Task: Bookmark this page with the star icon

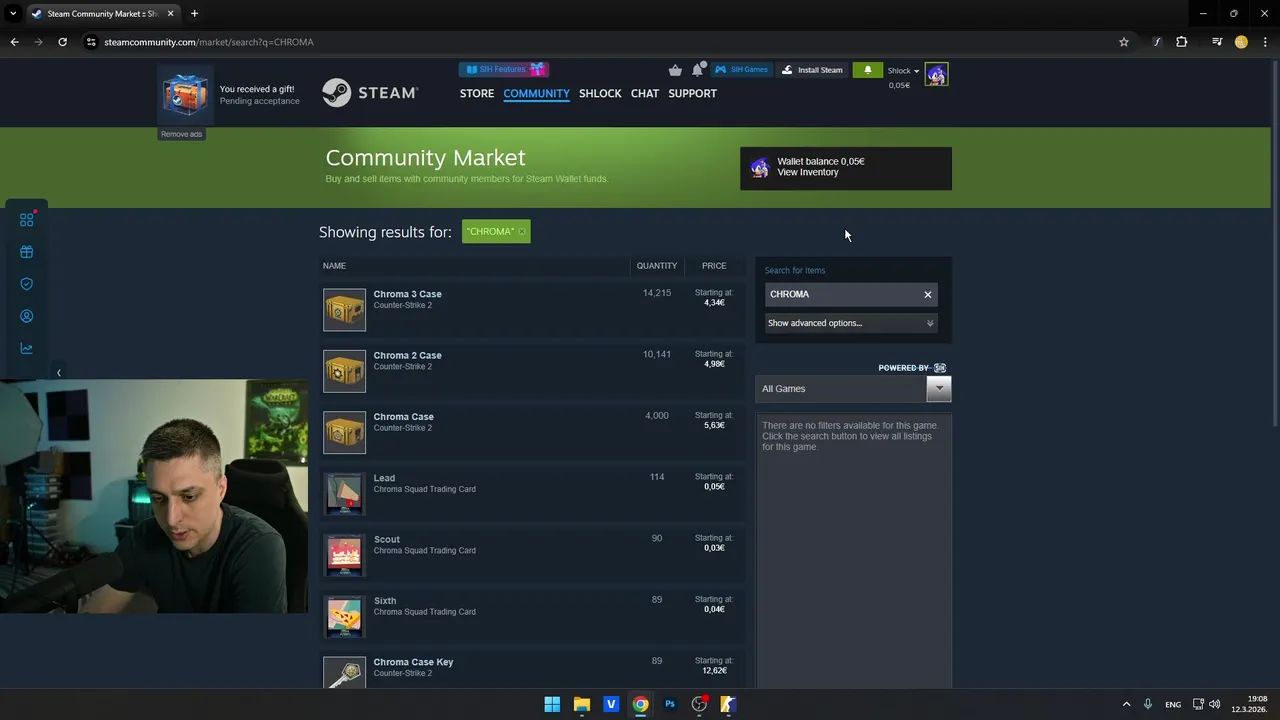Action: coord(1124,42)
